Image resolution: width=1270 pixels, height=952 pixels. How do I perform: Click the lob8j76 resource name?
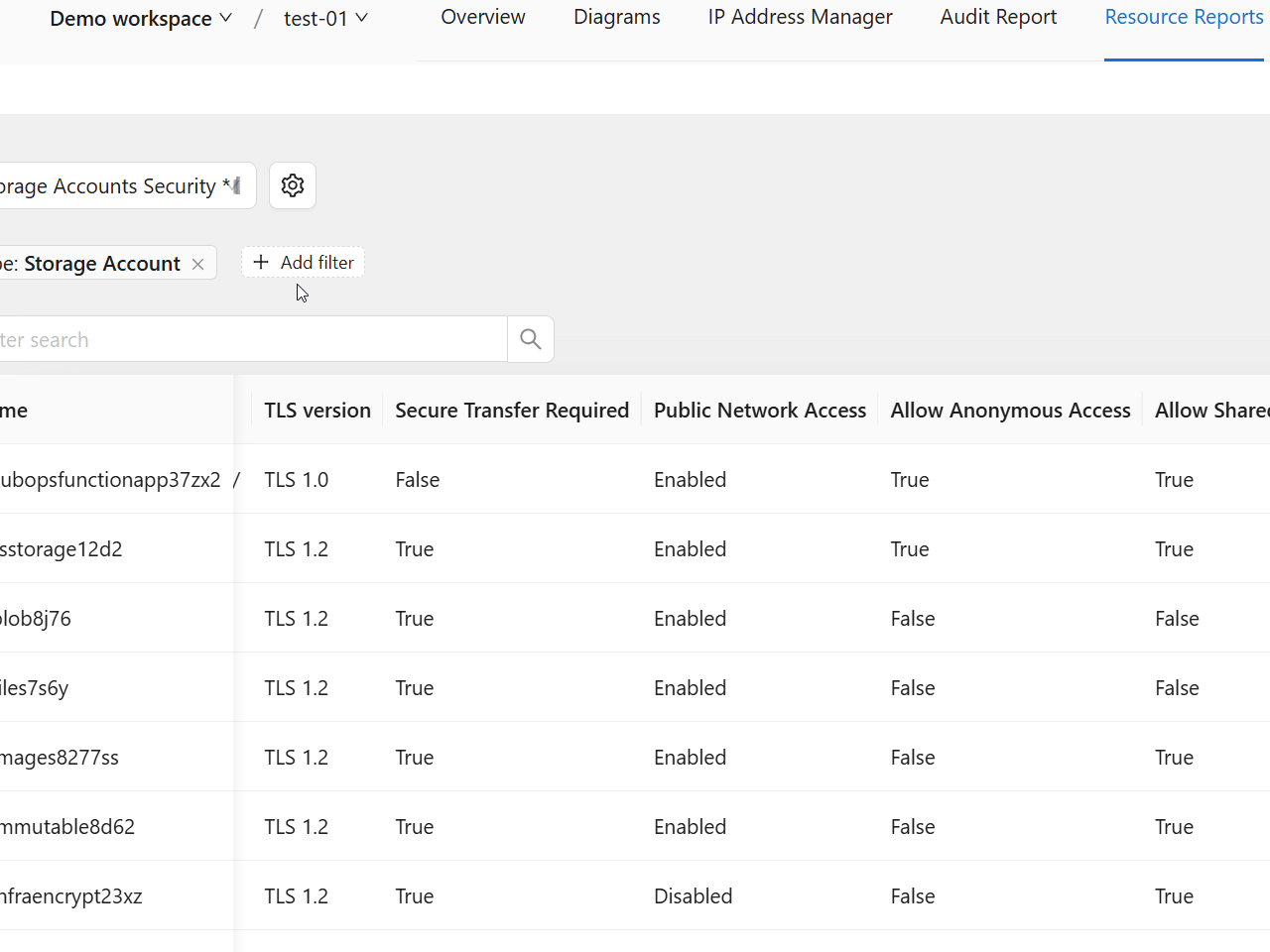[36, 618]
